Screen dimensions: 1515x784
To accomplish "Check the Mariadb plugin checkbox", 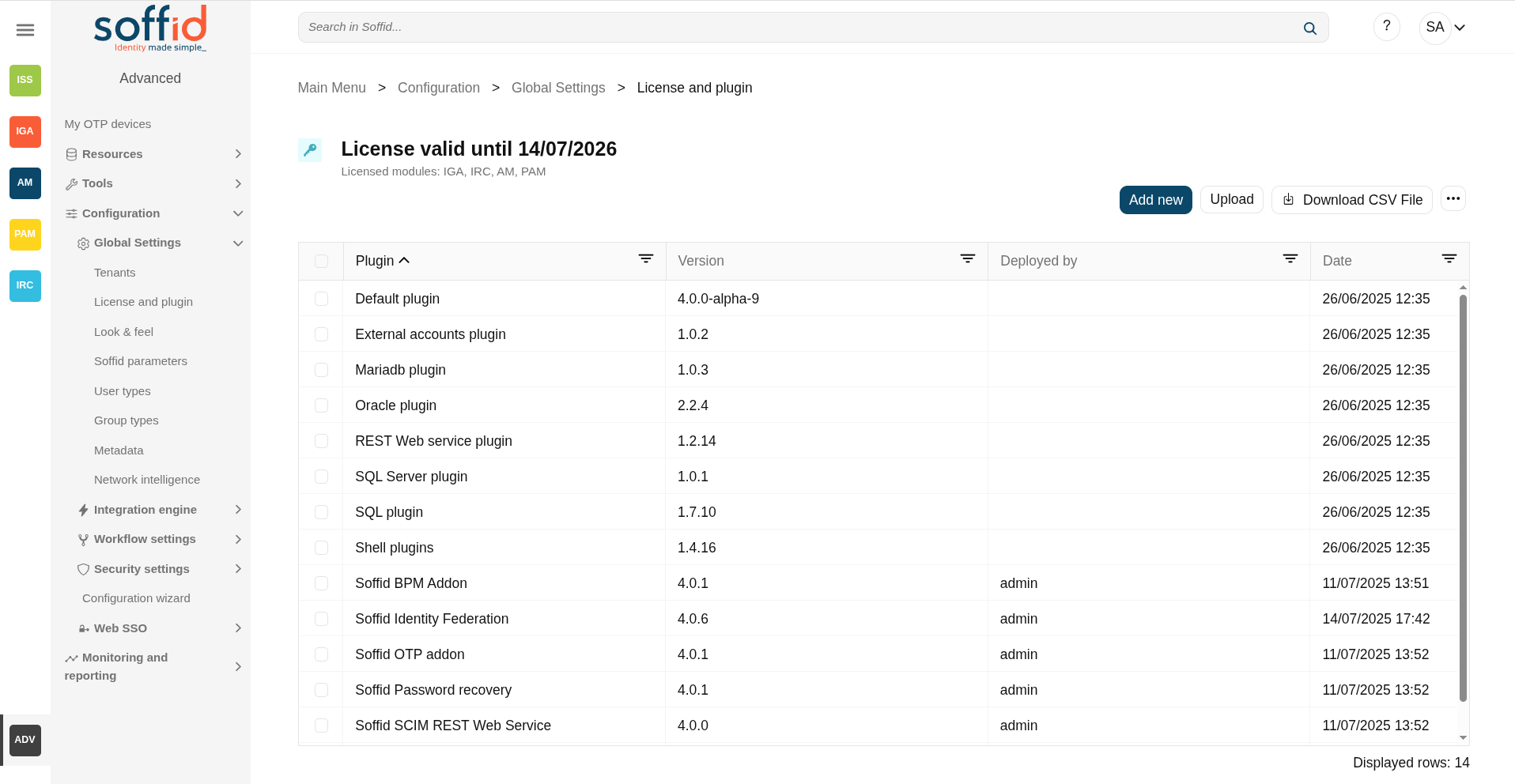I will [321, 370].
